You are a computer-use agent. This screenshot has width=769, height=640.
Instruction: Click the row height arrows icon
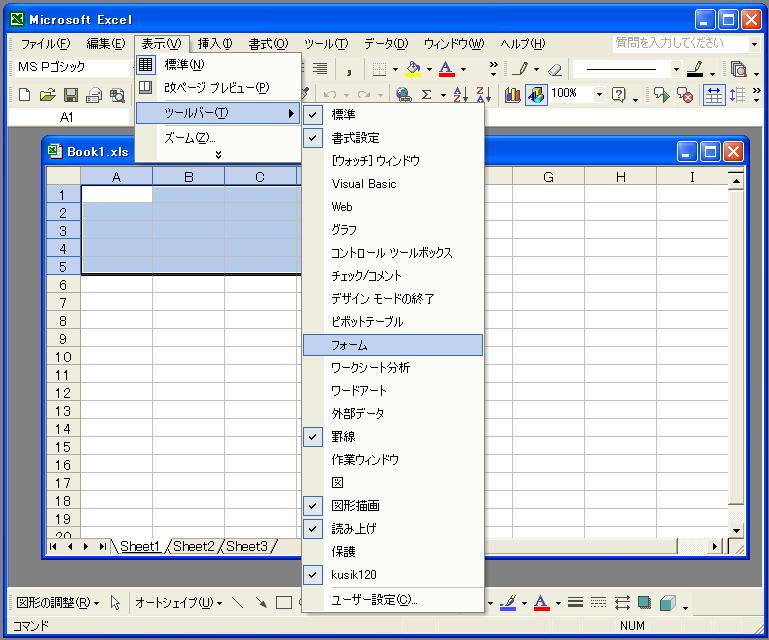click(x=738, y=95)
